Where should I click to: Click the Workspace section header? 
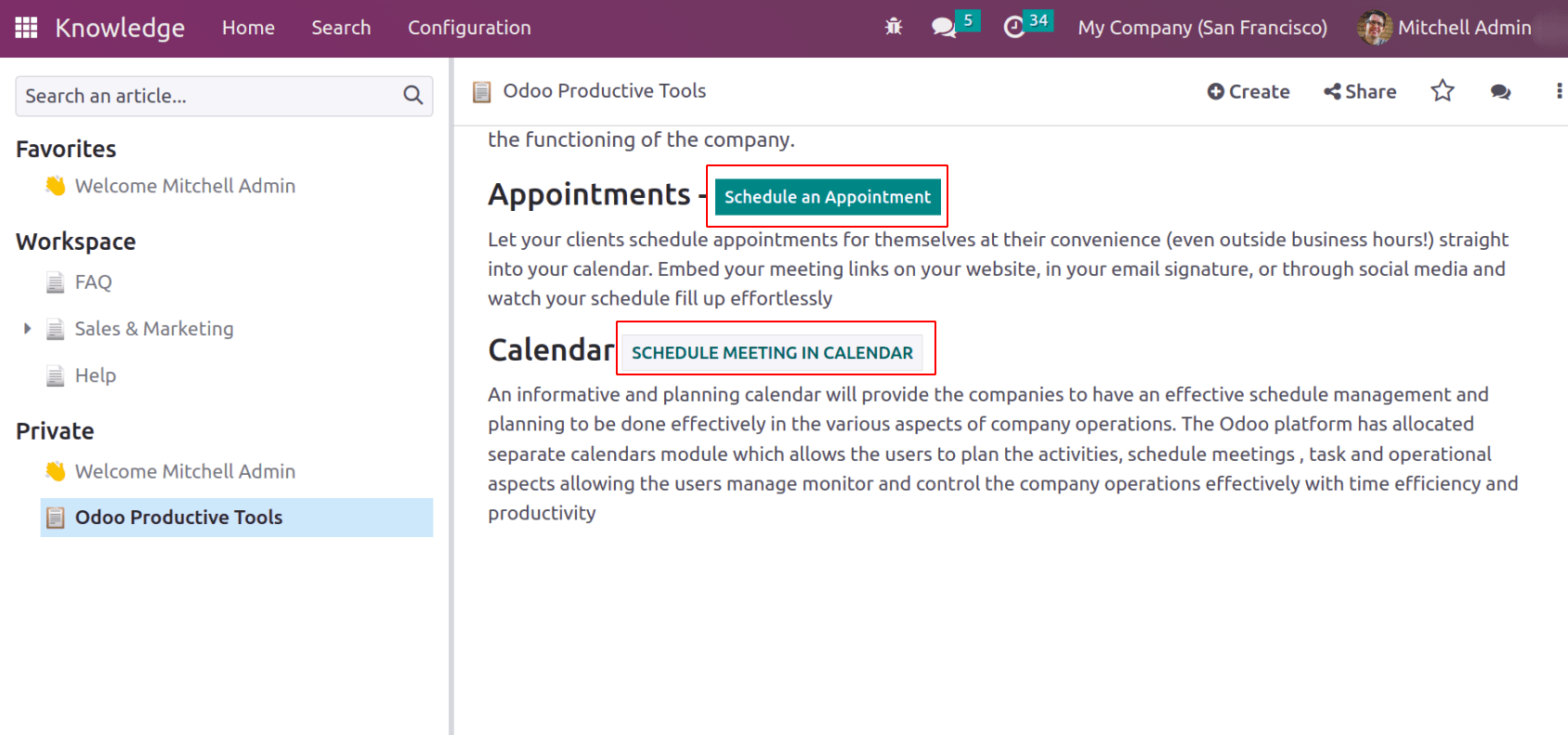click(76, 242)
